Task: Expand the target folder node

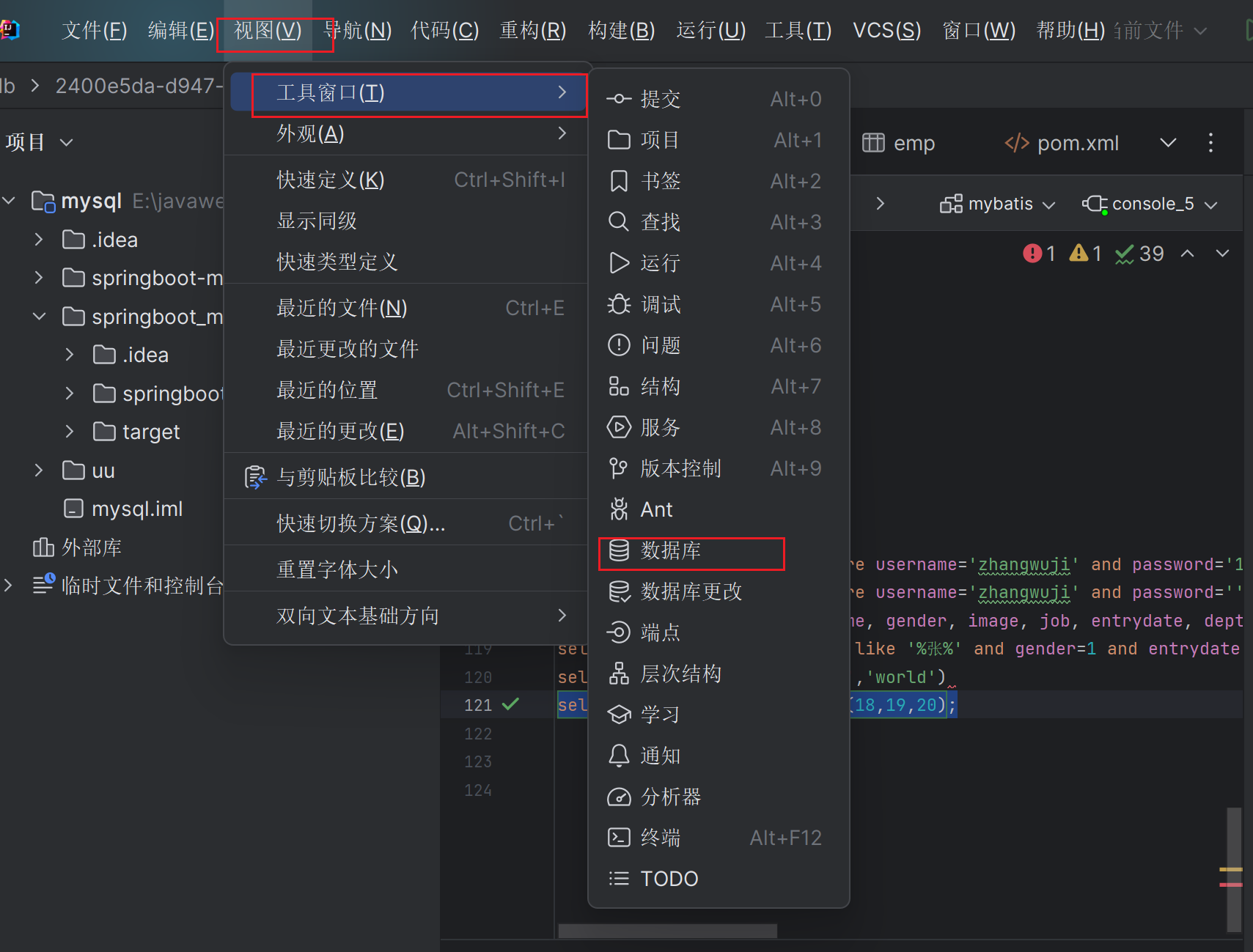Action: [x=70, y=432]
